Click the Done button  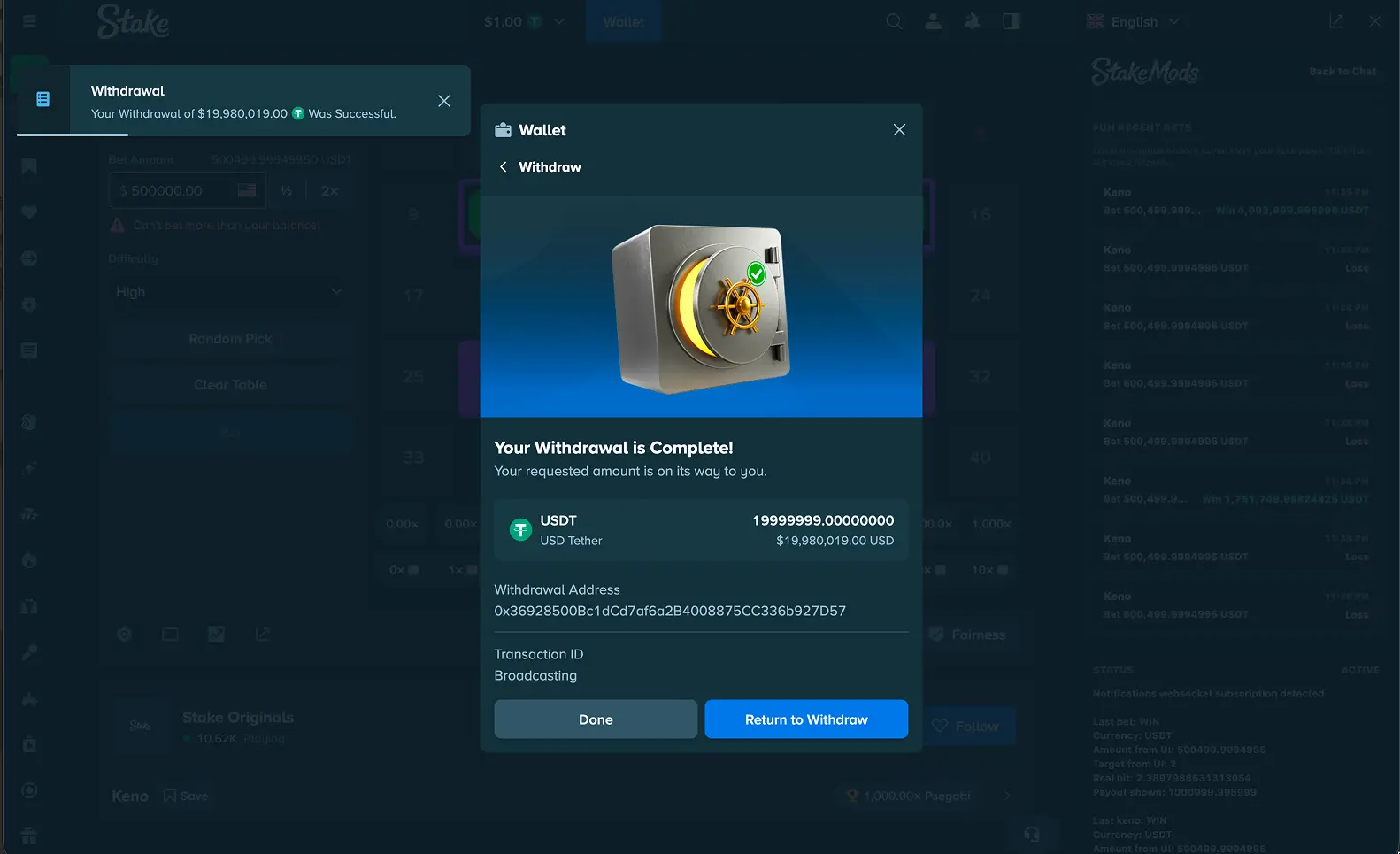coord(596,719)
